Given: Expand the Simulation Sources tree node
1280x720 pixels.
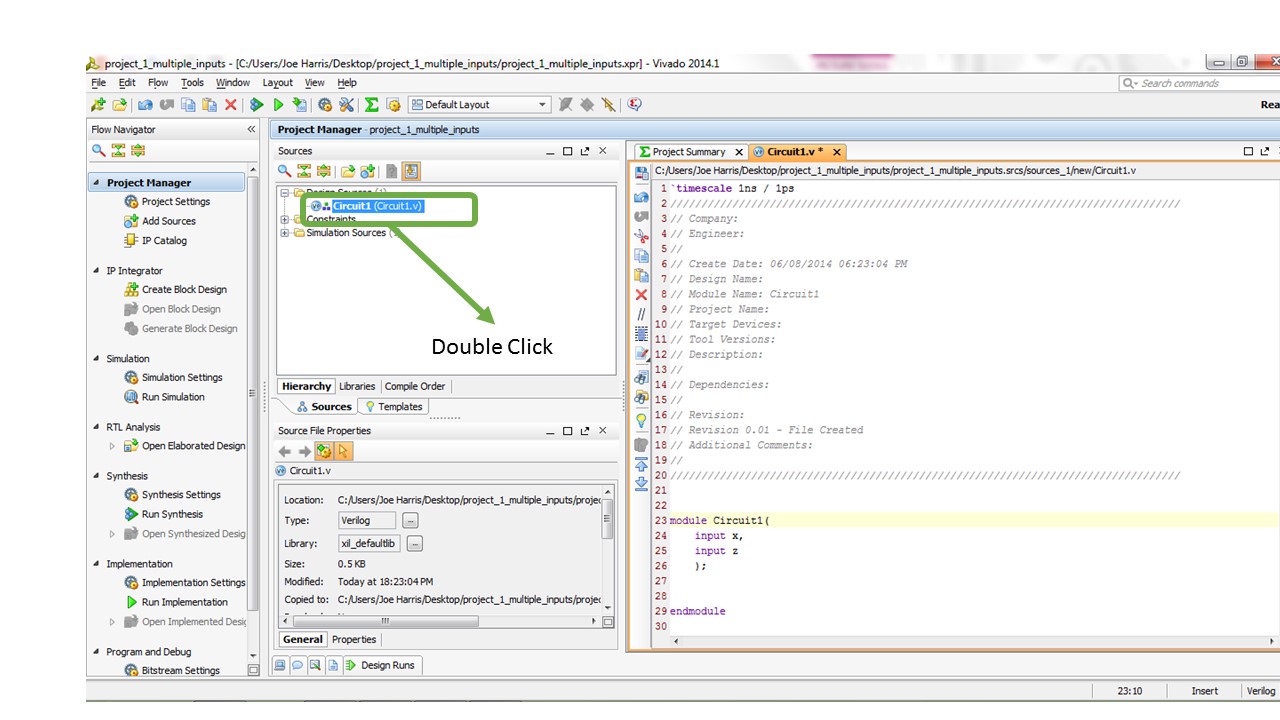Looking at the screenshot, I should point(285,233).
